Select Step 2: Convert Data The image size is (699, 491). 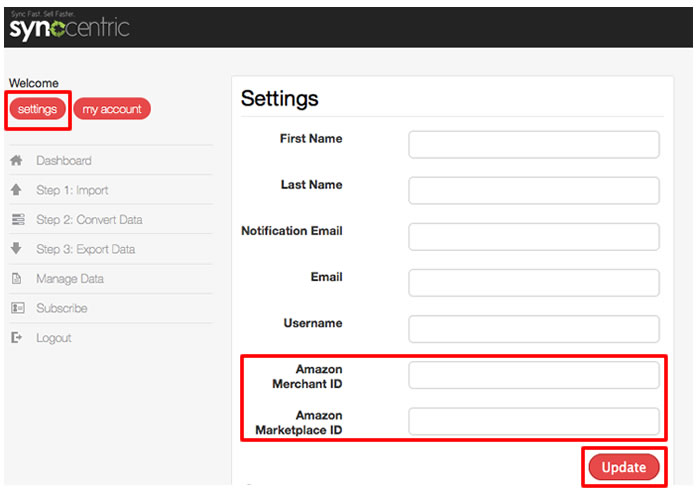click(x=89, y=219)
